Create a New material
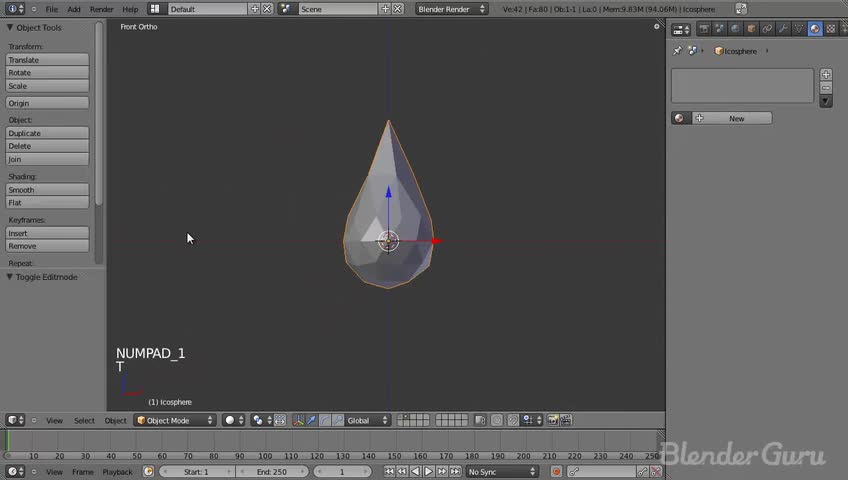848x480 pixels. [x=732, y=118]
